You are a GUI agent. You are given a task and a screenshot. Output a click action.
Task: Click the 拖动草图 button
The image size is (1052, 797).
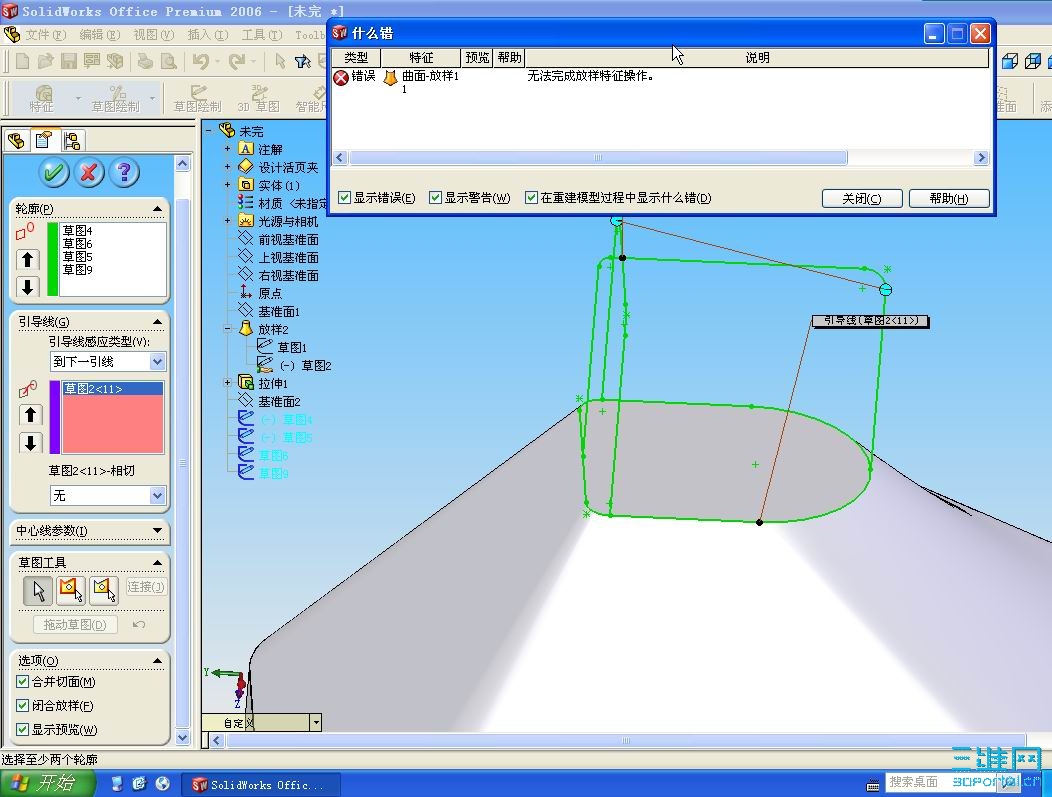point(75,625)
